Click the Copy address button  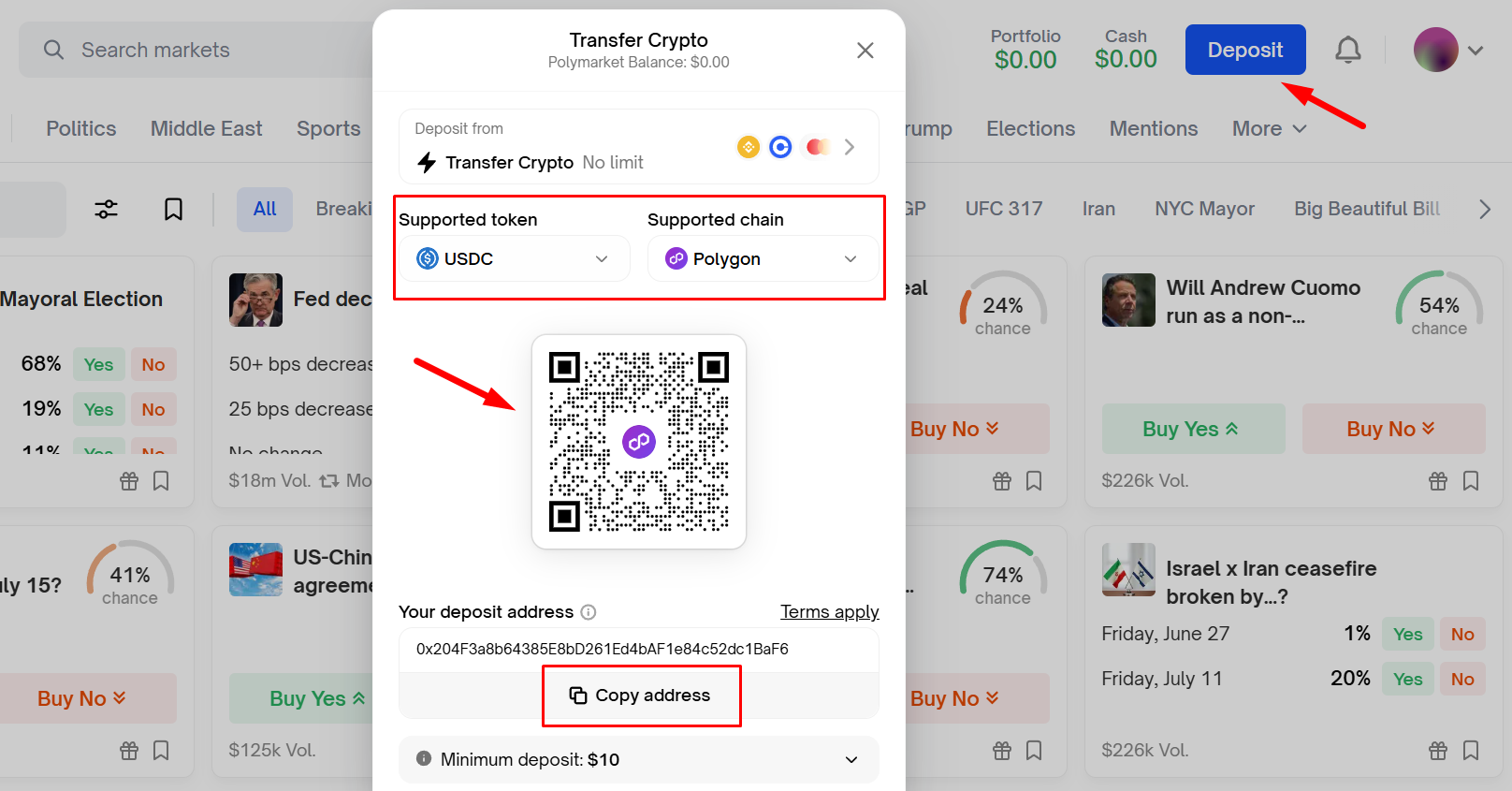point(641,696)
